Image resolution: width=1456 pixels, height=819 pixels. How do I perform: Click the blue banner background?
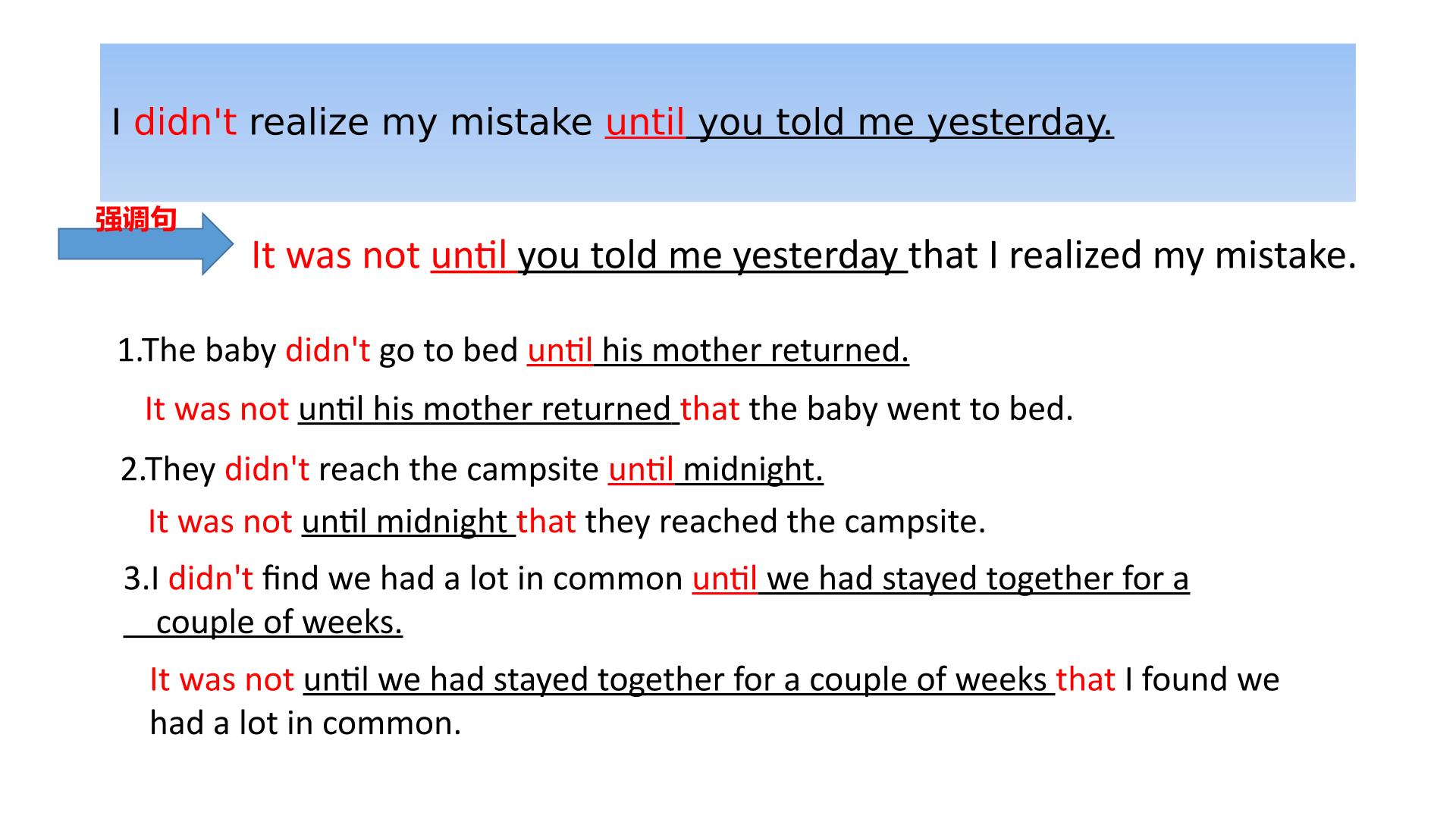tap(728, 122)
